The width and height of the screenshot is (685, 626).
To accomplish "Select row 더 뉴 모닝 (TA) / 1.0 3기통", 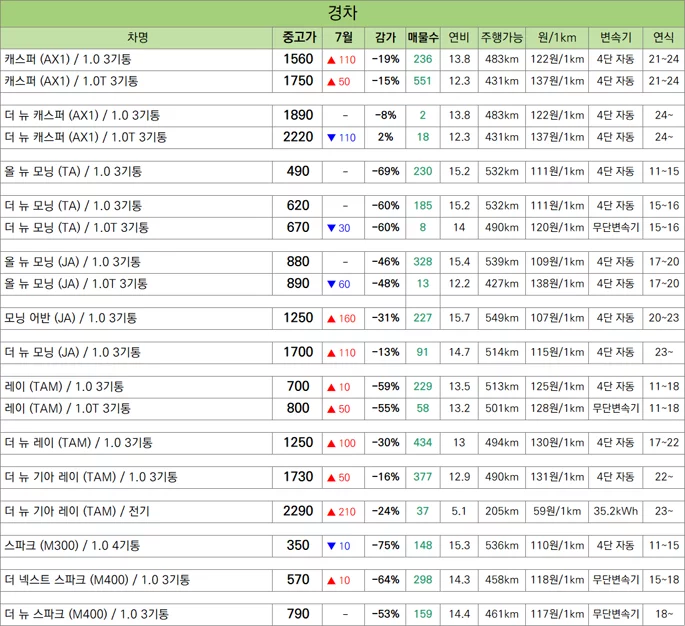I will [x=342, y=206].
